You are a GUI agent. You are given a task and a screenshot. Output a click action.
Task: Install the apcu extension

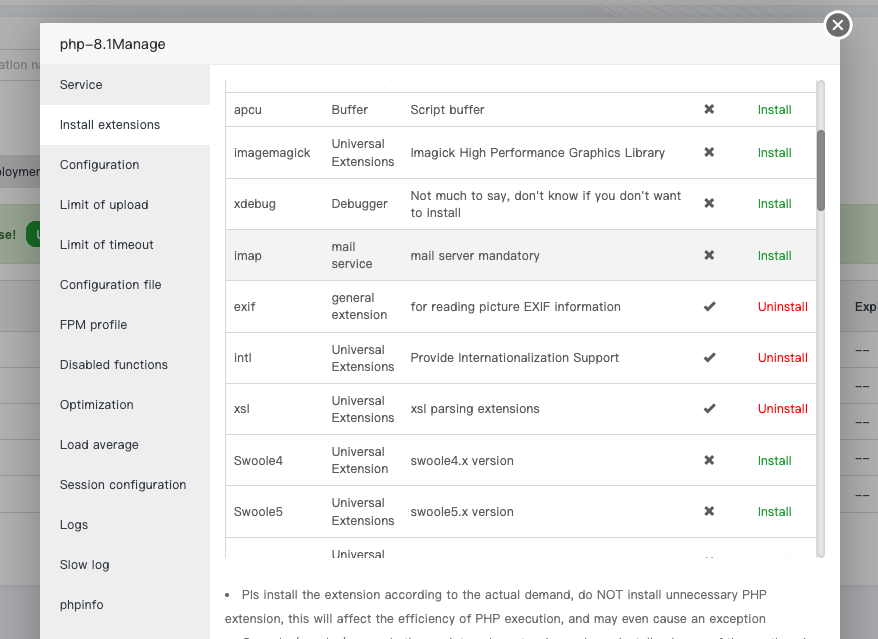coord(774,110)
